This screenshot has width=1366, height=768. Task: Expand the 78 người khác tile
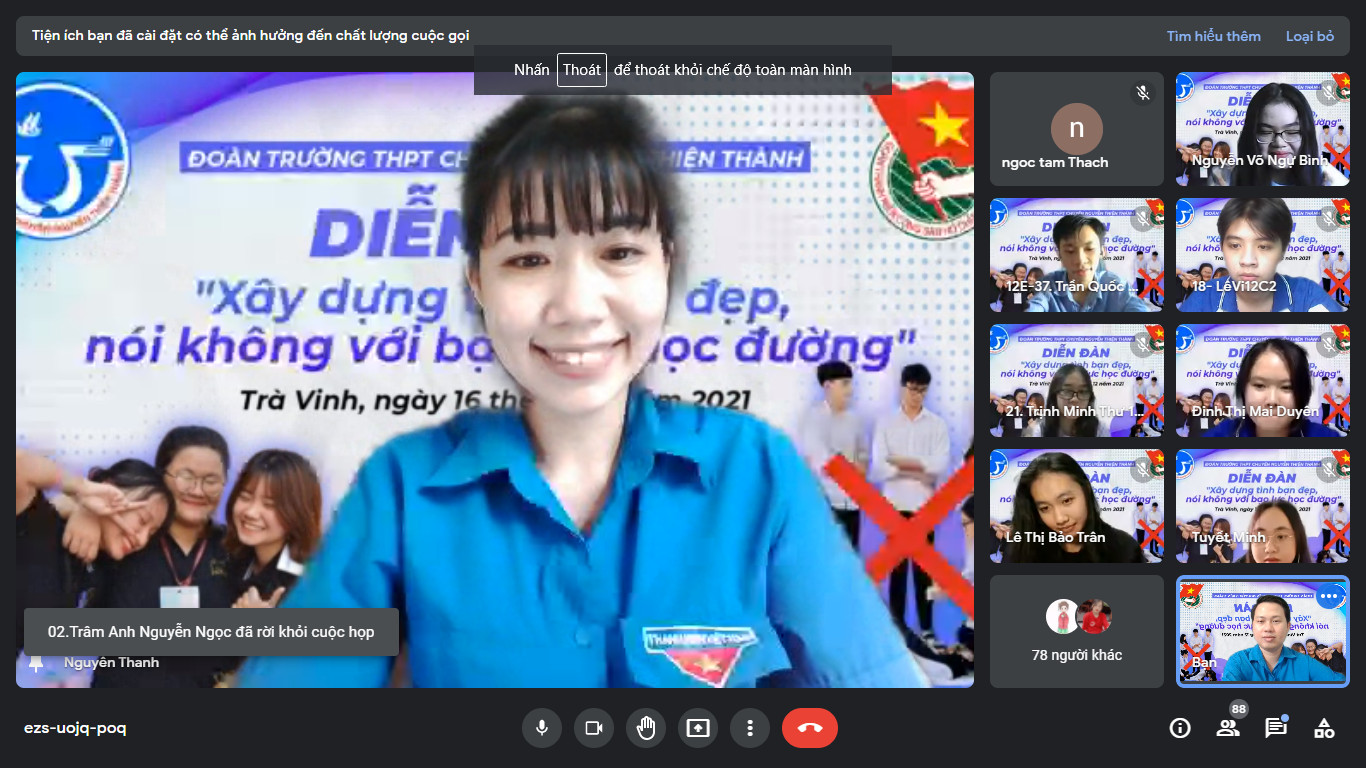pos(1077,631)
